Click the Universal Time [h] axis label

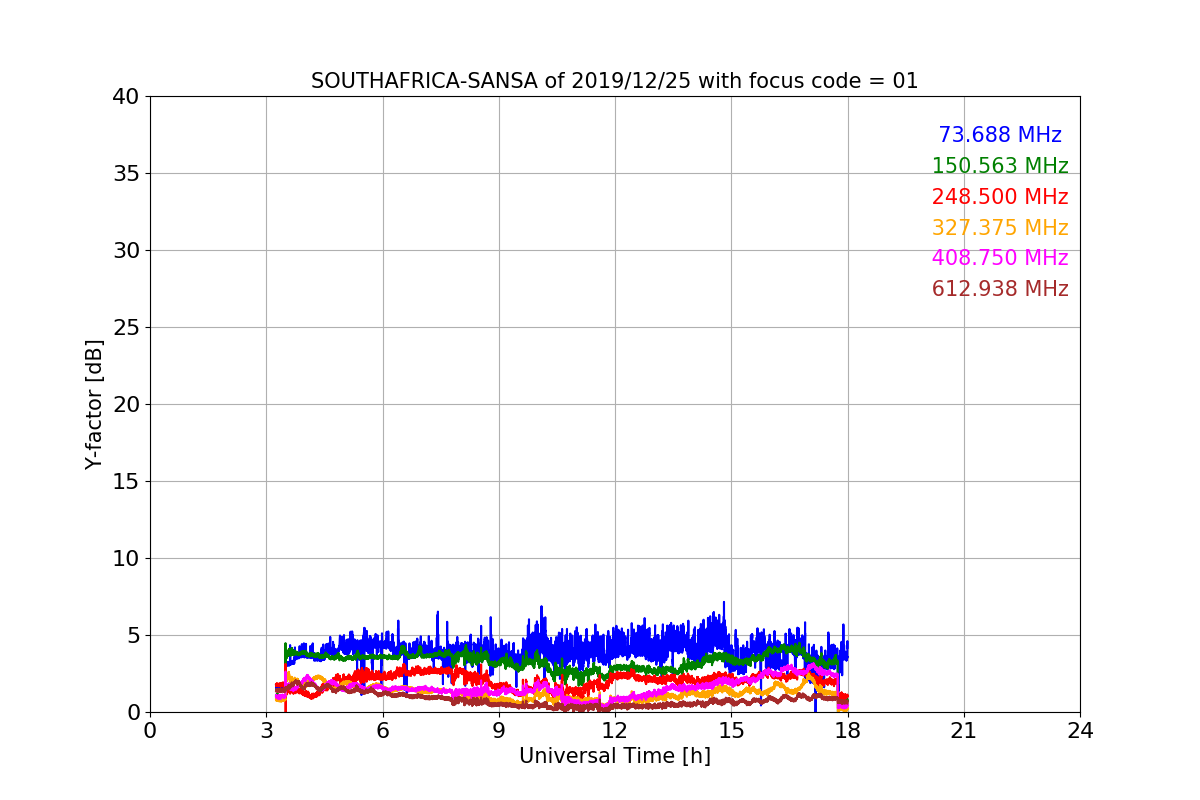click(615, 756)
